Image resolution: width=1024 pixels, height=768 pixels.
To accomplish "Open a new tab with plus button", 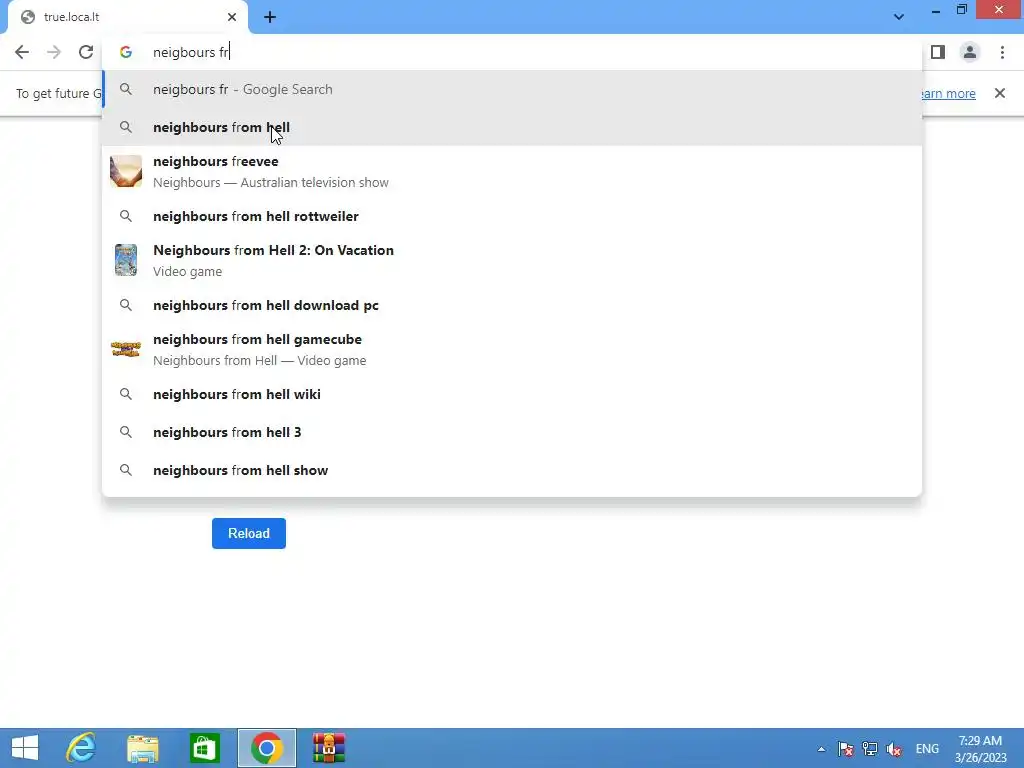I will pyautogui.click(x=270, y=18).
